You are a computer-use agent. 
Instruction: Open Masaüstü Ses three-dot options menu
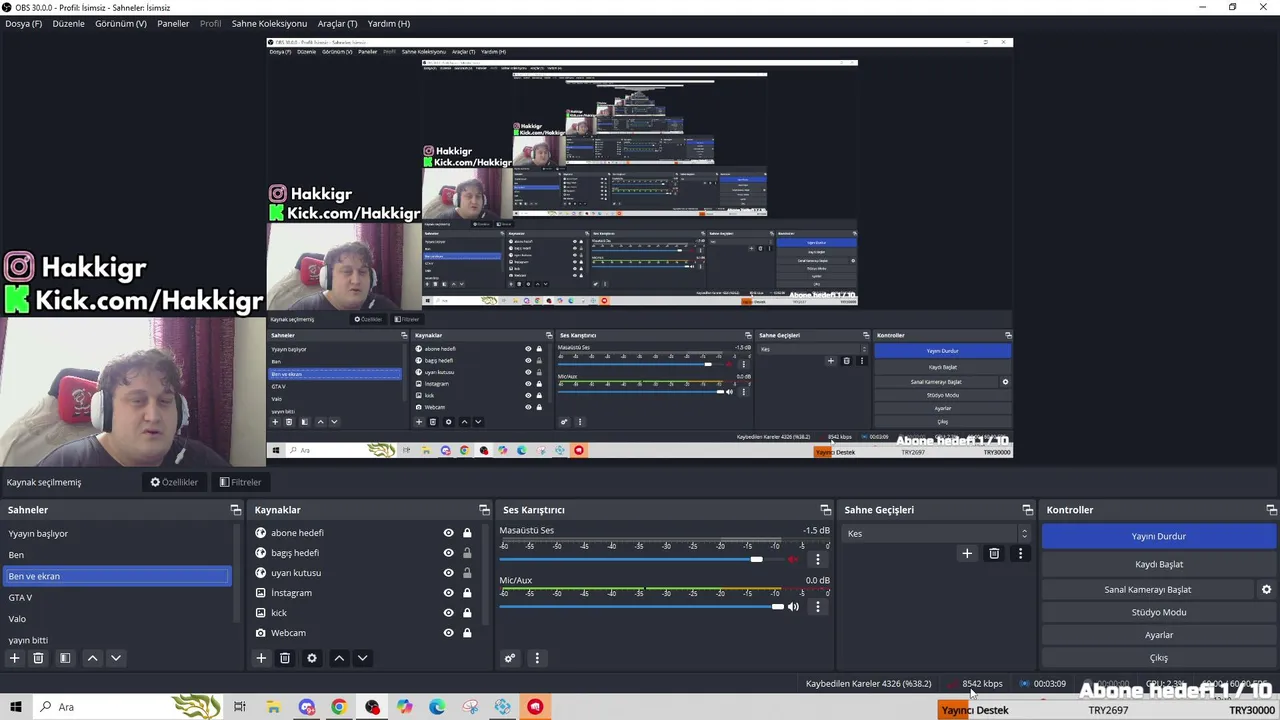[x=818, y=559]
